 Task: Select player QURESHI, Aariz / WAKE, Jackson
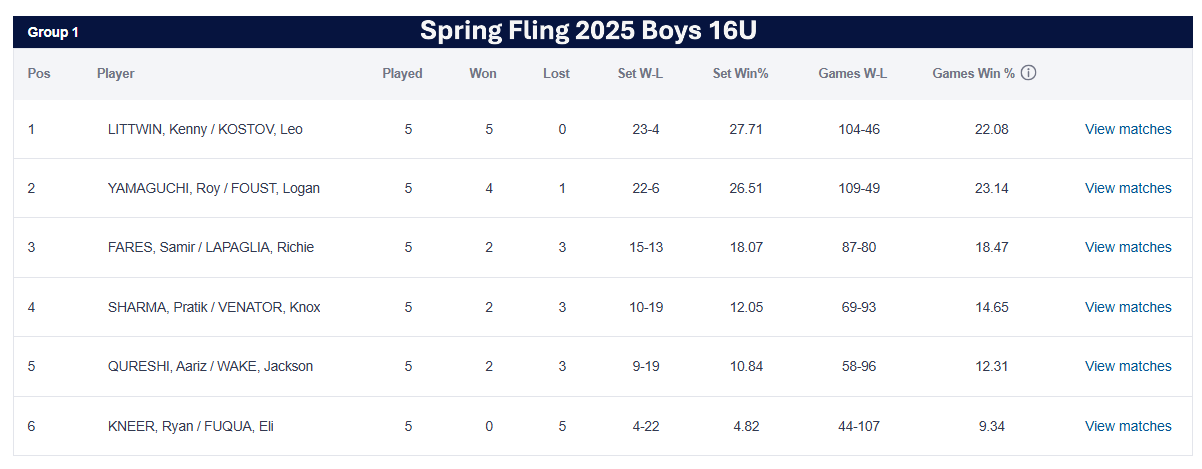coord(210,366)
